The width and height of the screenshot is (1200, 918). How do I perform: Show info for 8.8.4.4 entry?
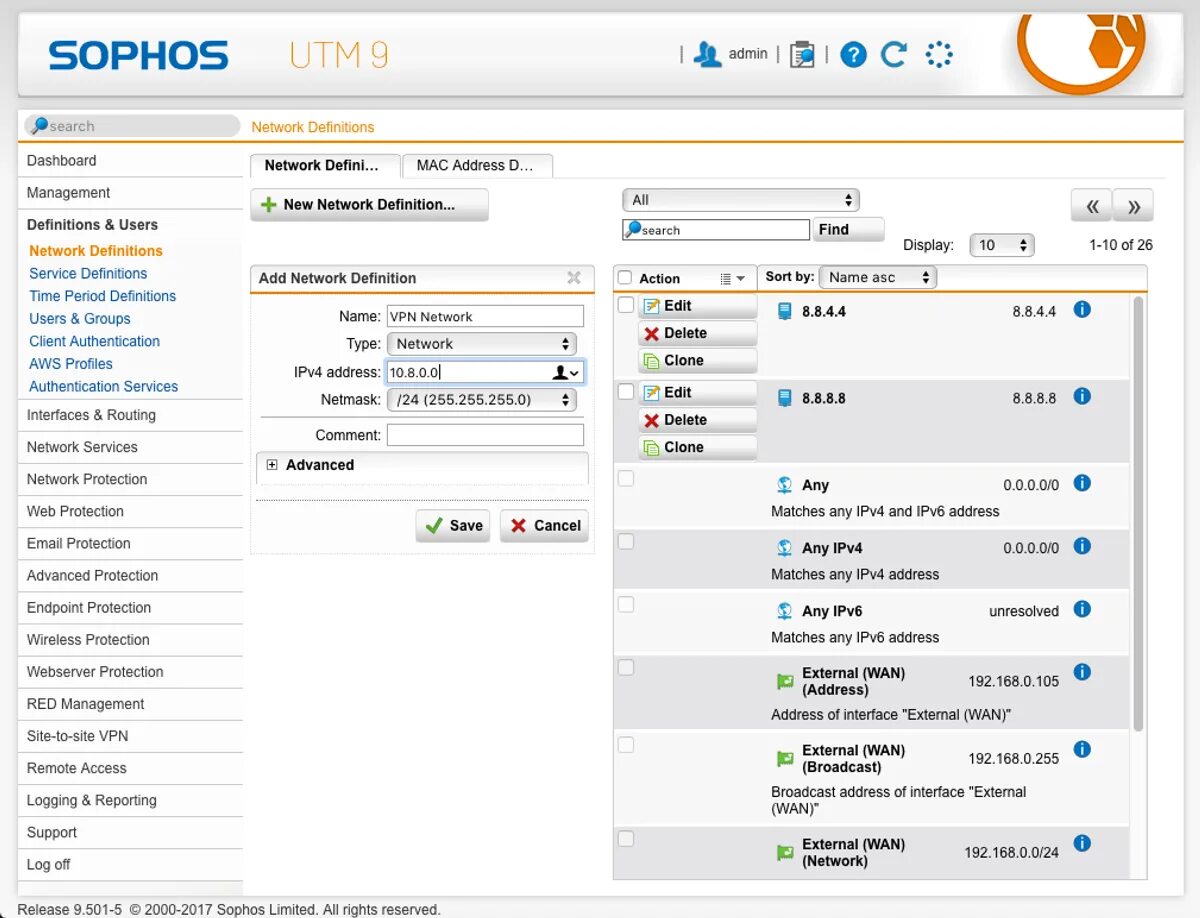coord(1081,310)
